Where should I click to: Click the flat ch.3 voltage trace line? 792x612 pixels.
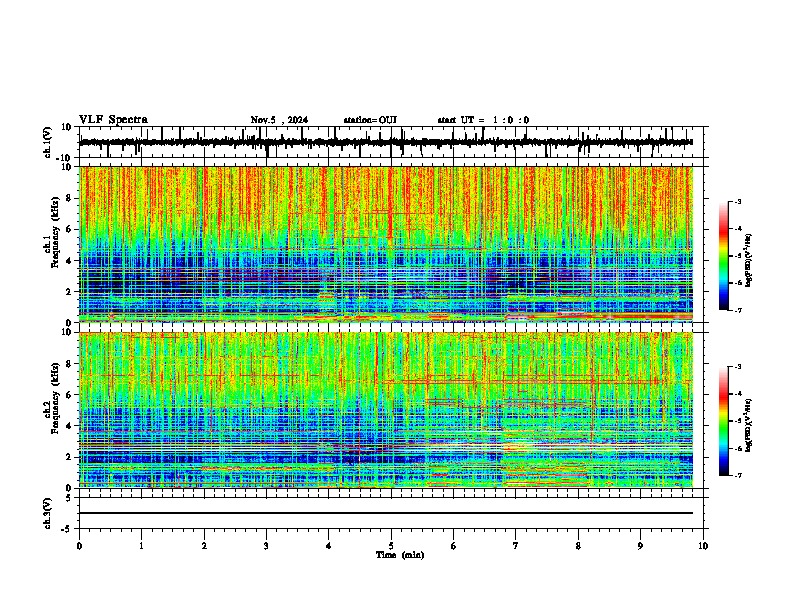pyautogui.click(x=386, y=513)
